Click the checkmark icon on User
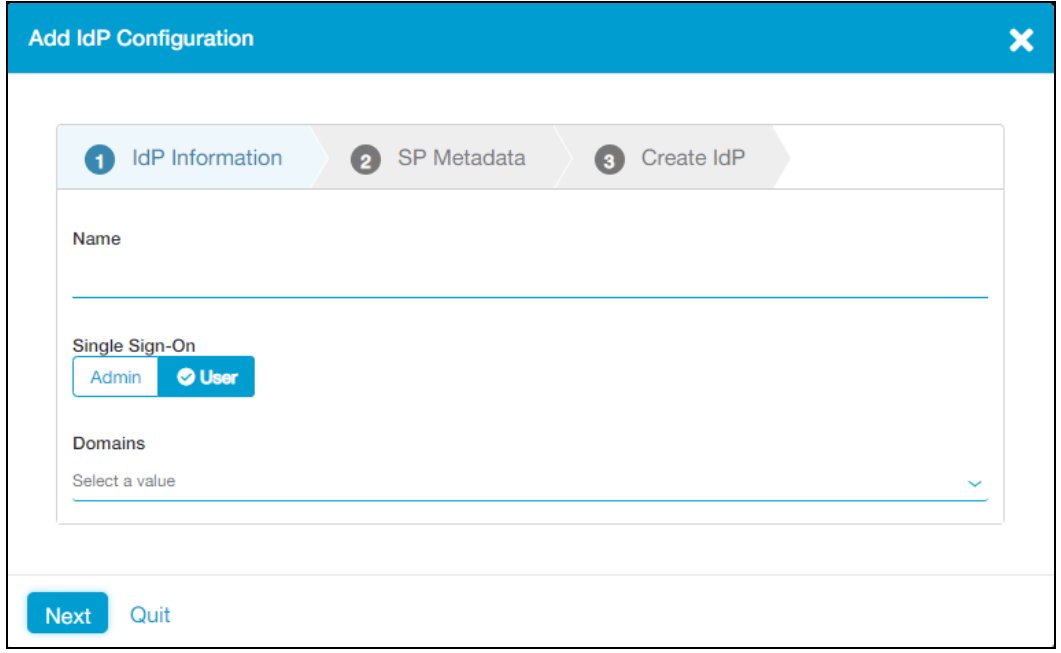This screenshot has width=1061, height=653. pyautogui.click(x=186, y=377)
